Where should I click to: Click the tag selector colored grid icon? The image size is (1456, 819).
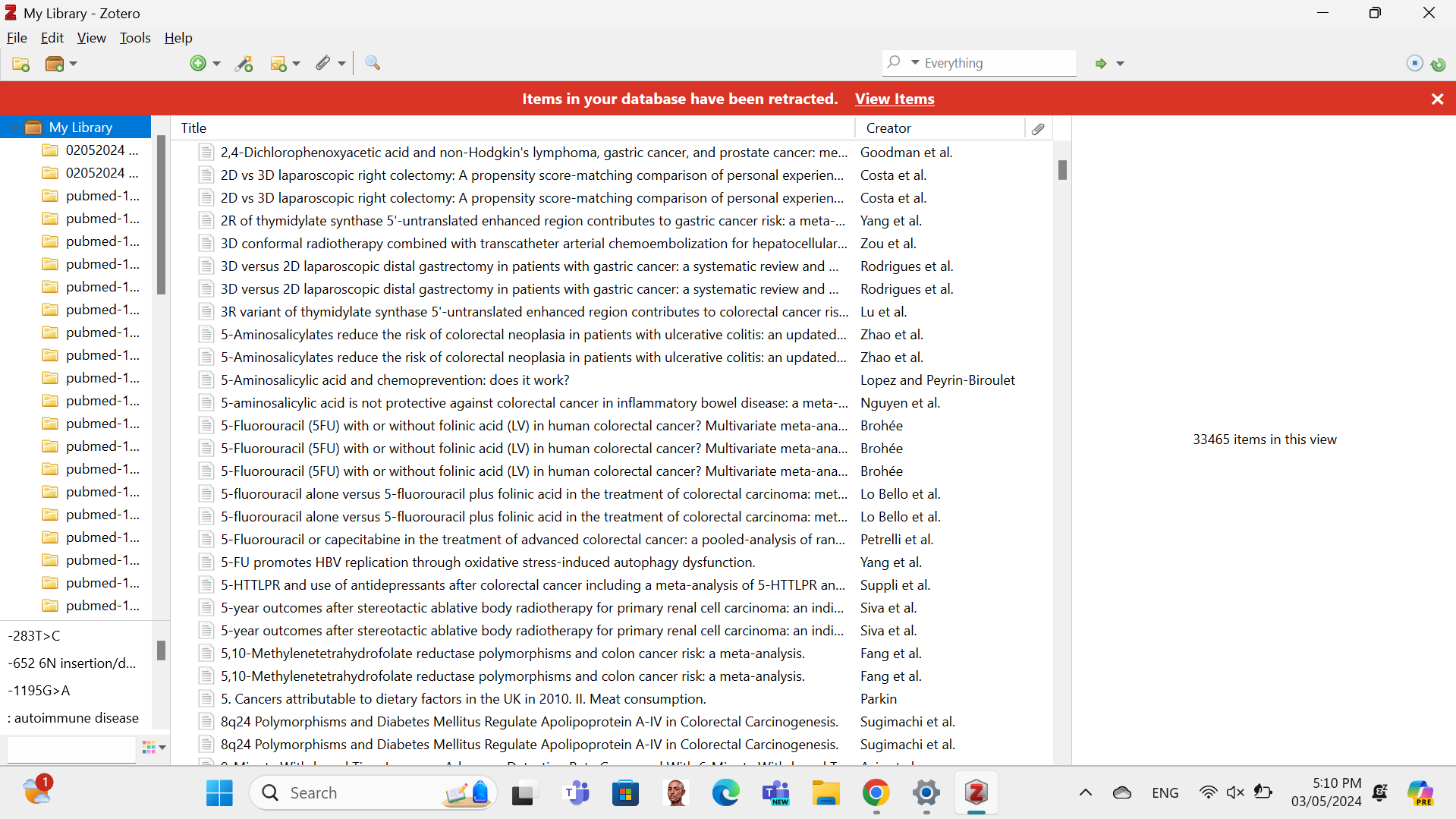coord(149,748)
